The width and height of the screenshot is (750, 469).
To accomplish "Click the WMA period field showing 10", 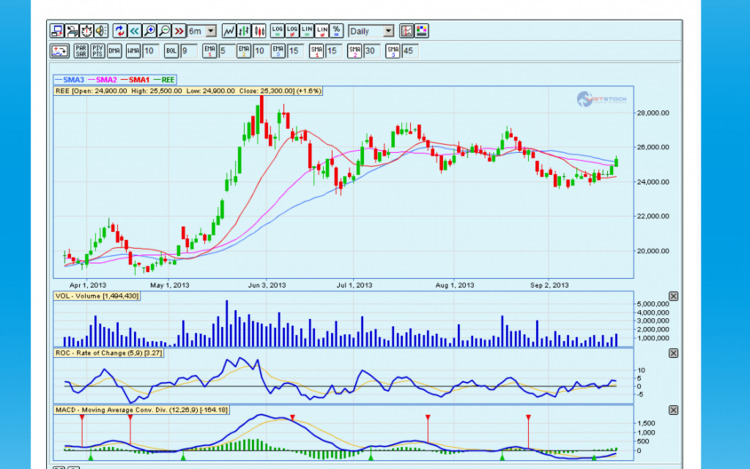I will point(150,51).
